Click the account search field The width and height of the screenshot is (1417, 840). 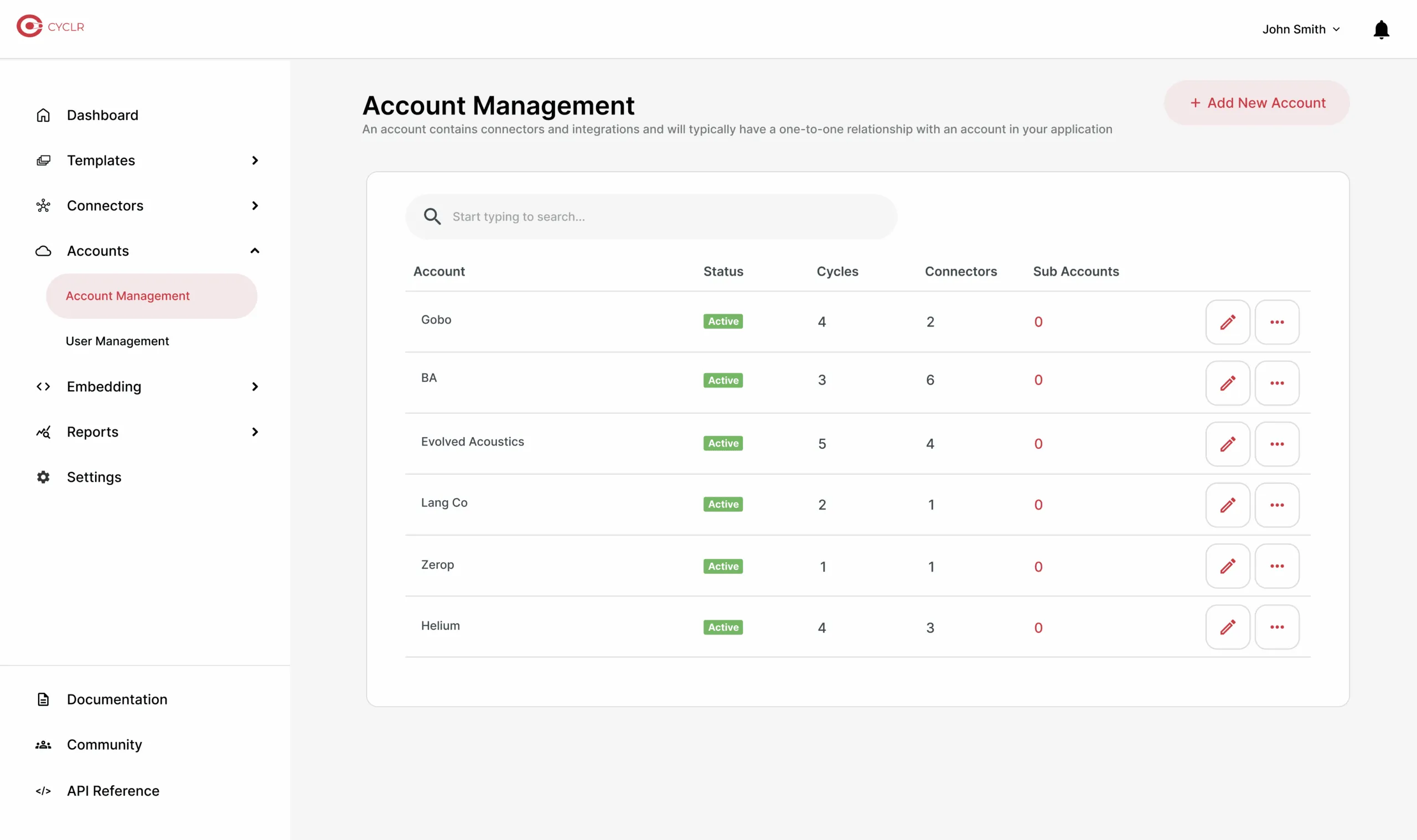(650, 216)
